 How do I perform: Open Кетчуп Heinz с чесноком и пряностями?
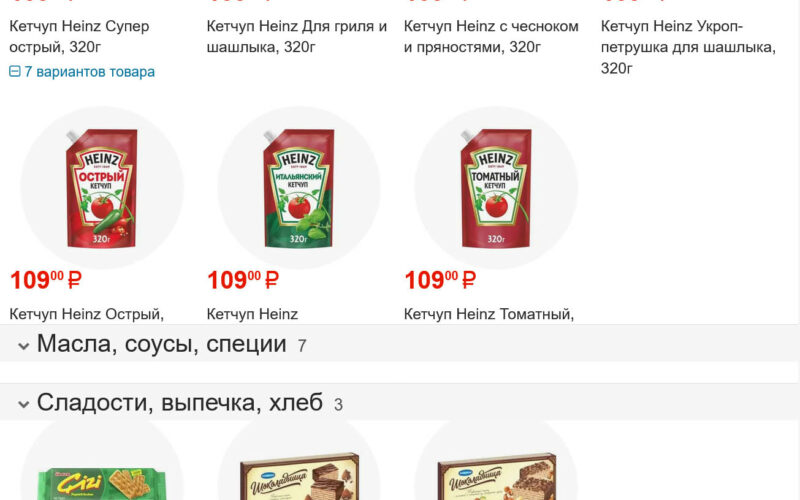[x=491, y=37]
